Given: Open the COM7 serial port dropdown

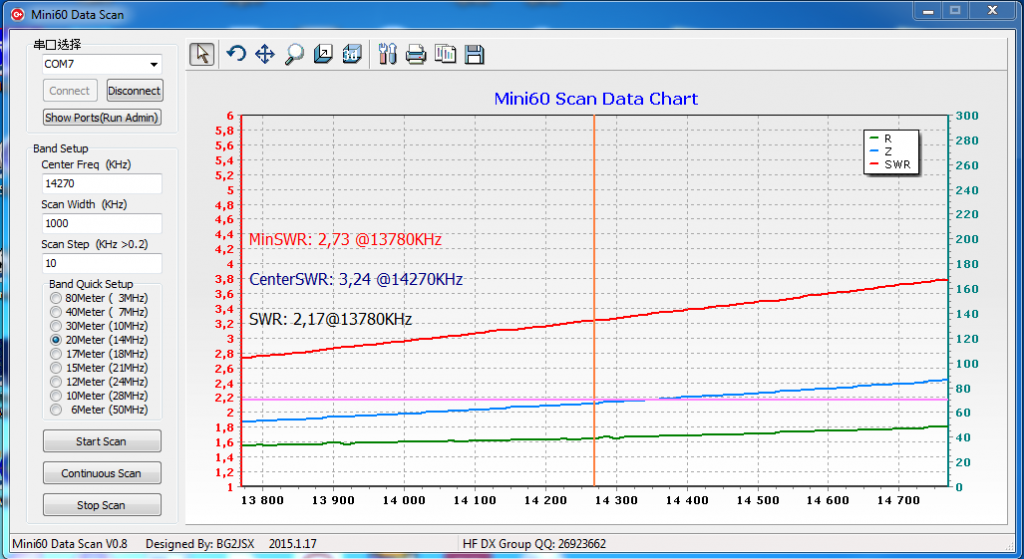Looking at the screenshot, I should click(x=154, y=65).
